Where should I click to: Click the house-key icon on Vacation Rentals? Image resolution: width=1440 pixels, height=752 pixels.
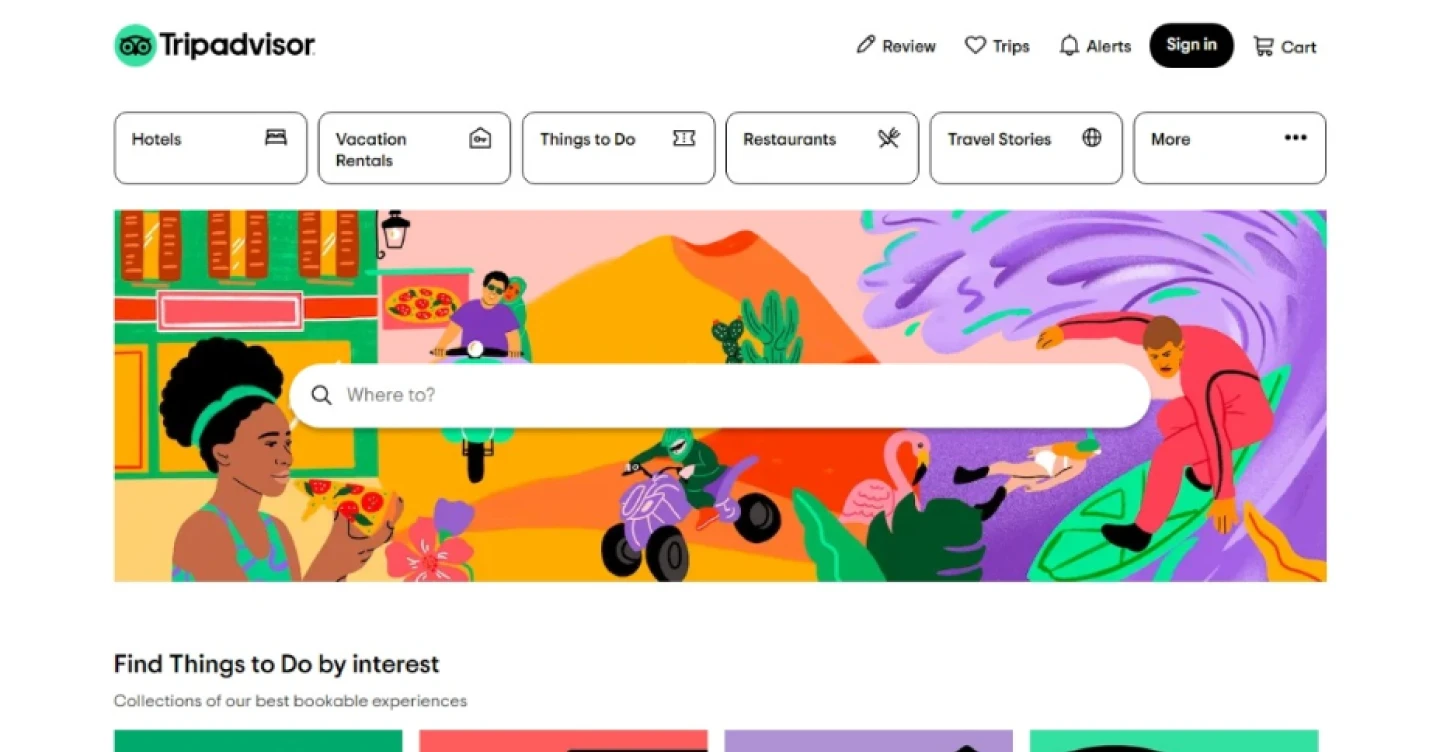(480, 138)
